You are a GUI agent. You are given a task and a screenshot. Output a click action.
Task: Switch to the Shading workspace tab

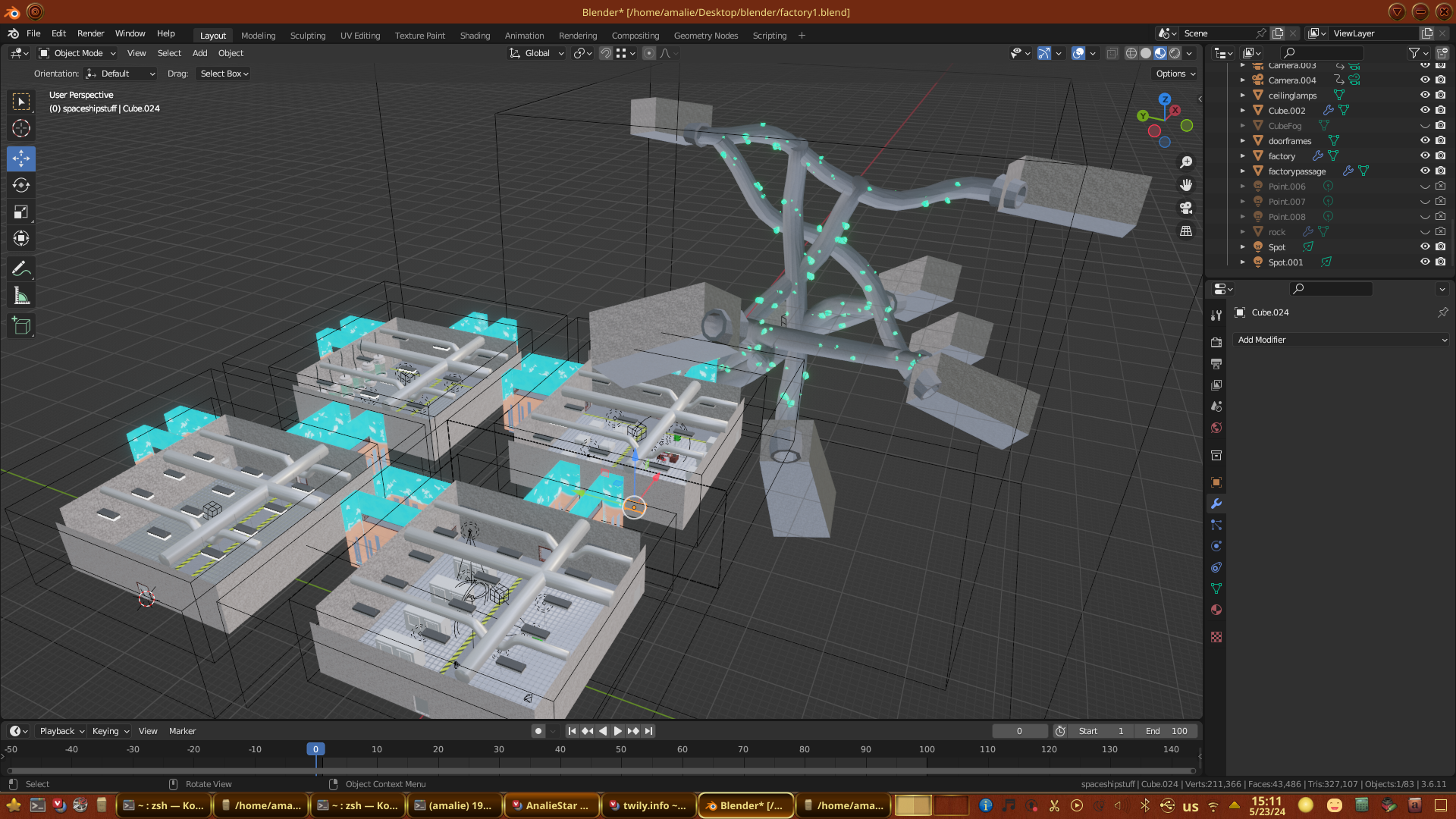point(475,36)
